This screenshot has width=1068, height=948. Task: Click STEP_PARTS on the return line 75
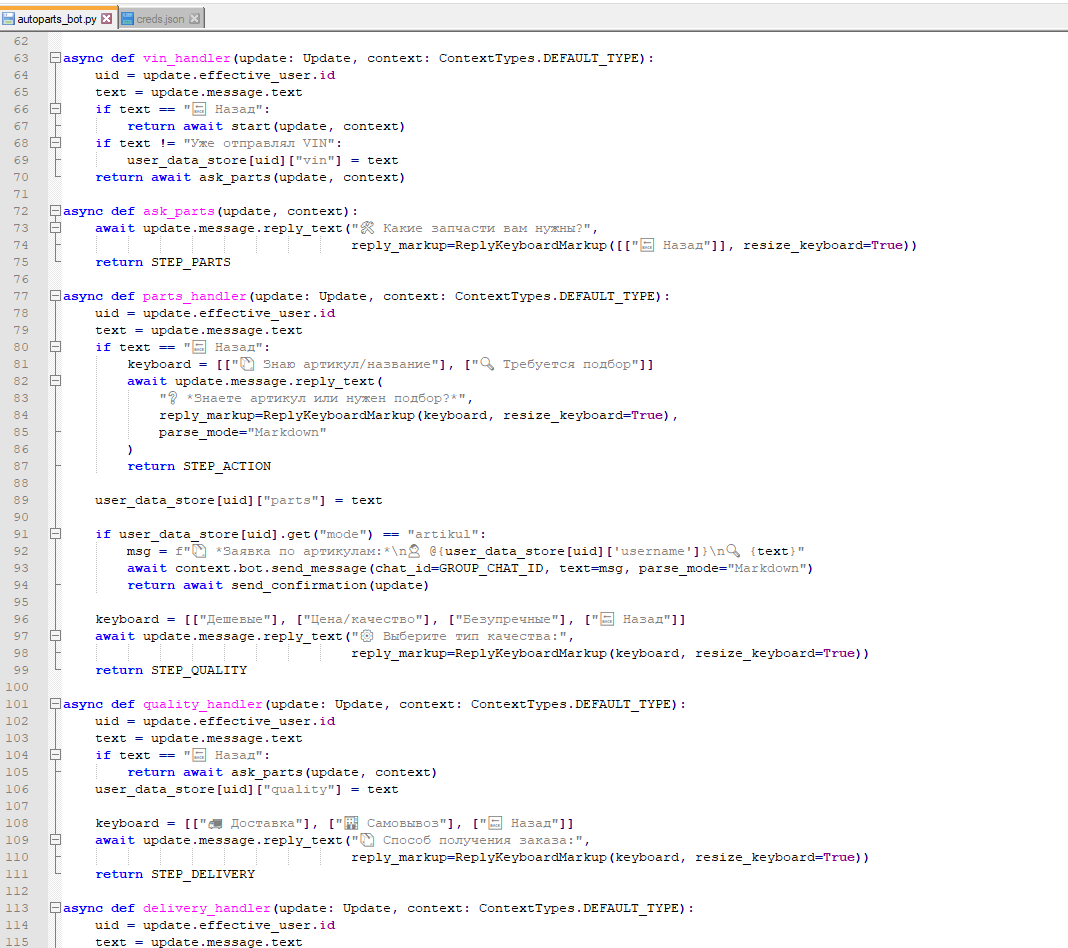coord(191,262)
